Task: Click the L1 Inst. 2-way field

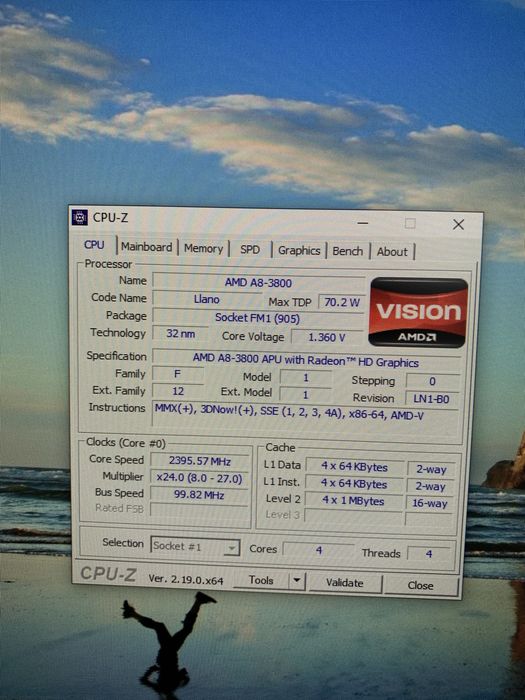Action: click(430, 486)
